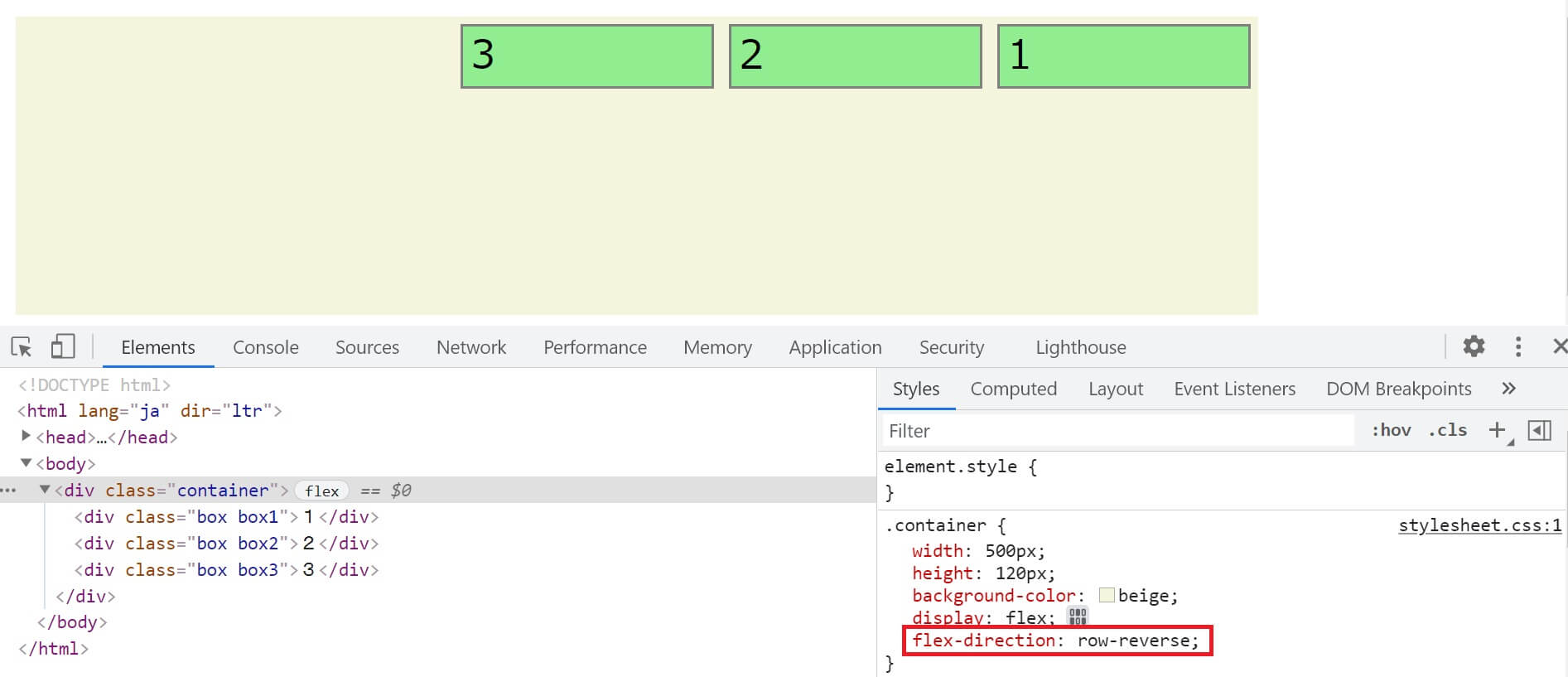Collapse the body element node
The height and width of the screenshot is (677, 1568).
point(26,463)
